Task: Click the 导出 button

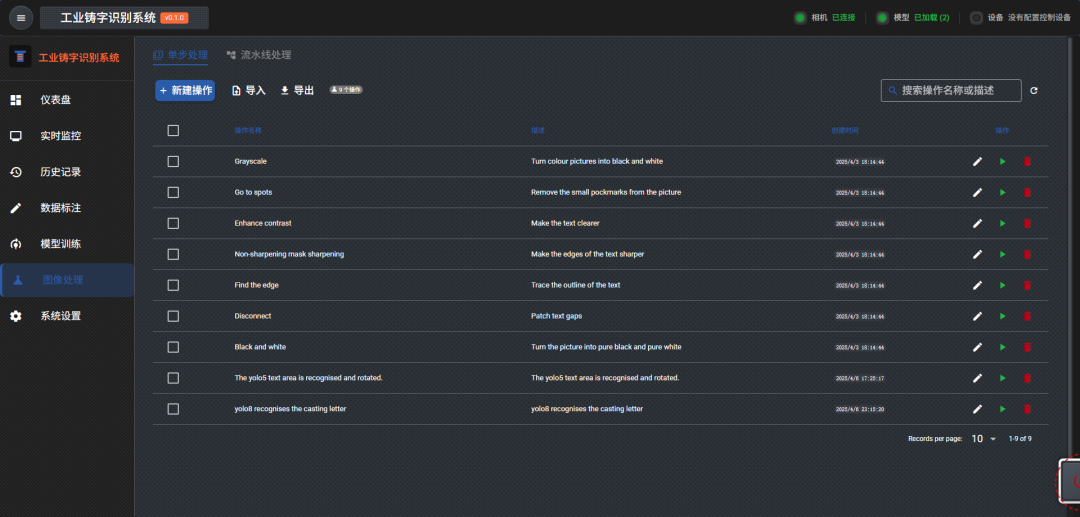Action: pos(297,90)
